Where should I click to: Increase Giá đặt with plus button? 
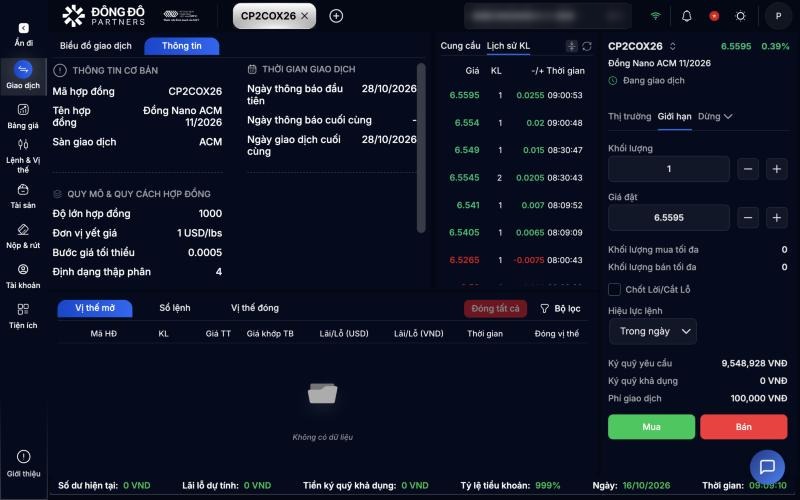tap(777, 218)
